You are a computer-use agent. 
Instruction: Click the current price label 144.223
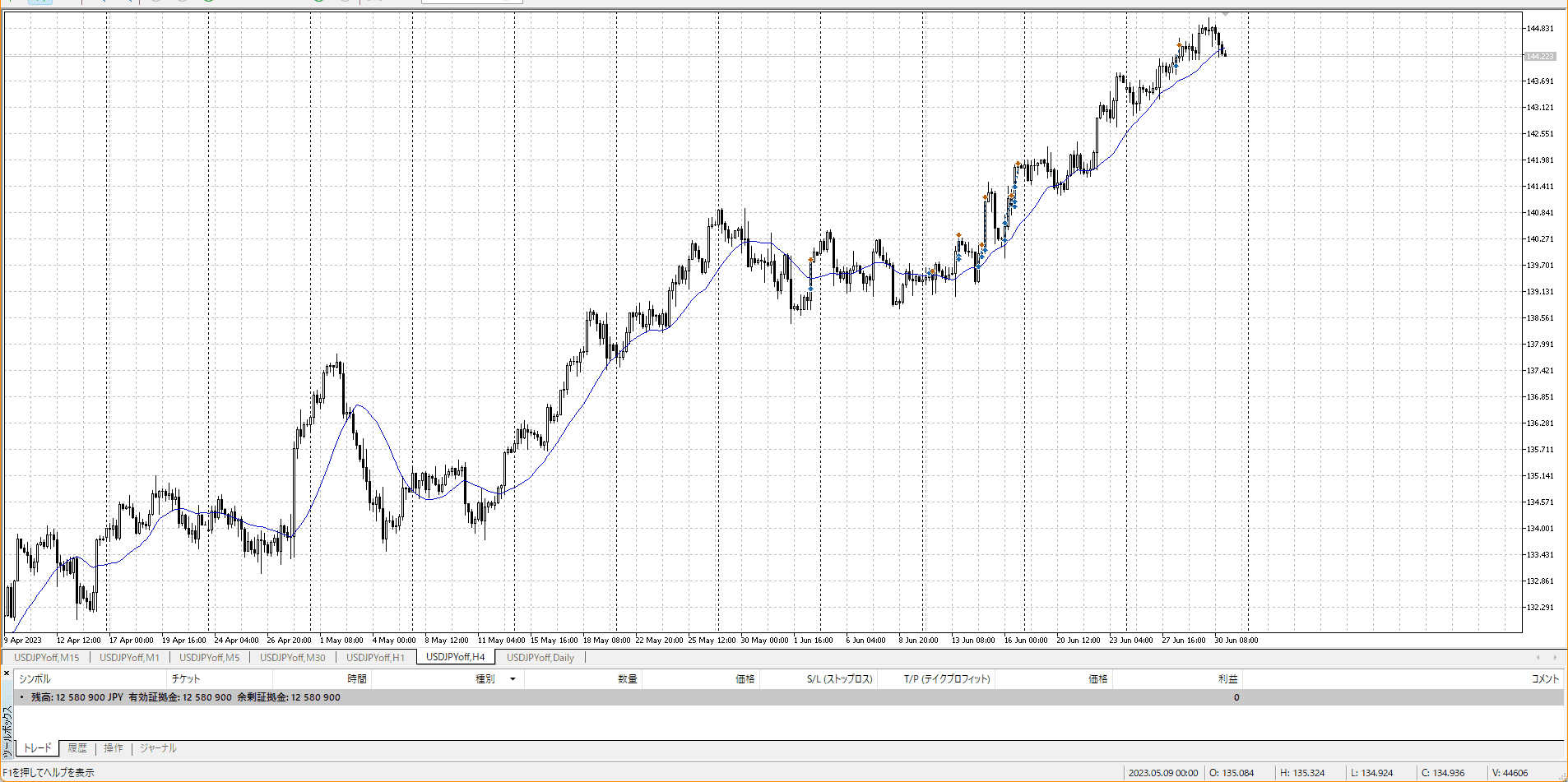click(x=1539, y=57)
